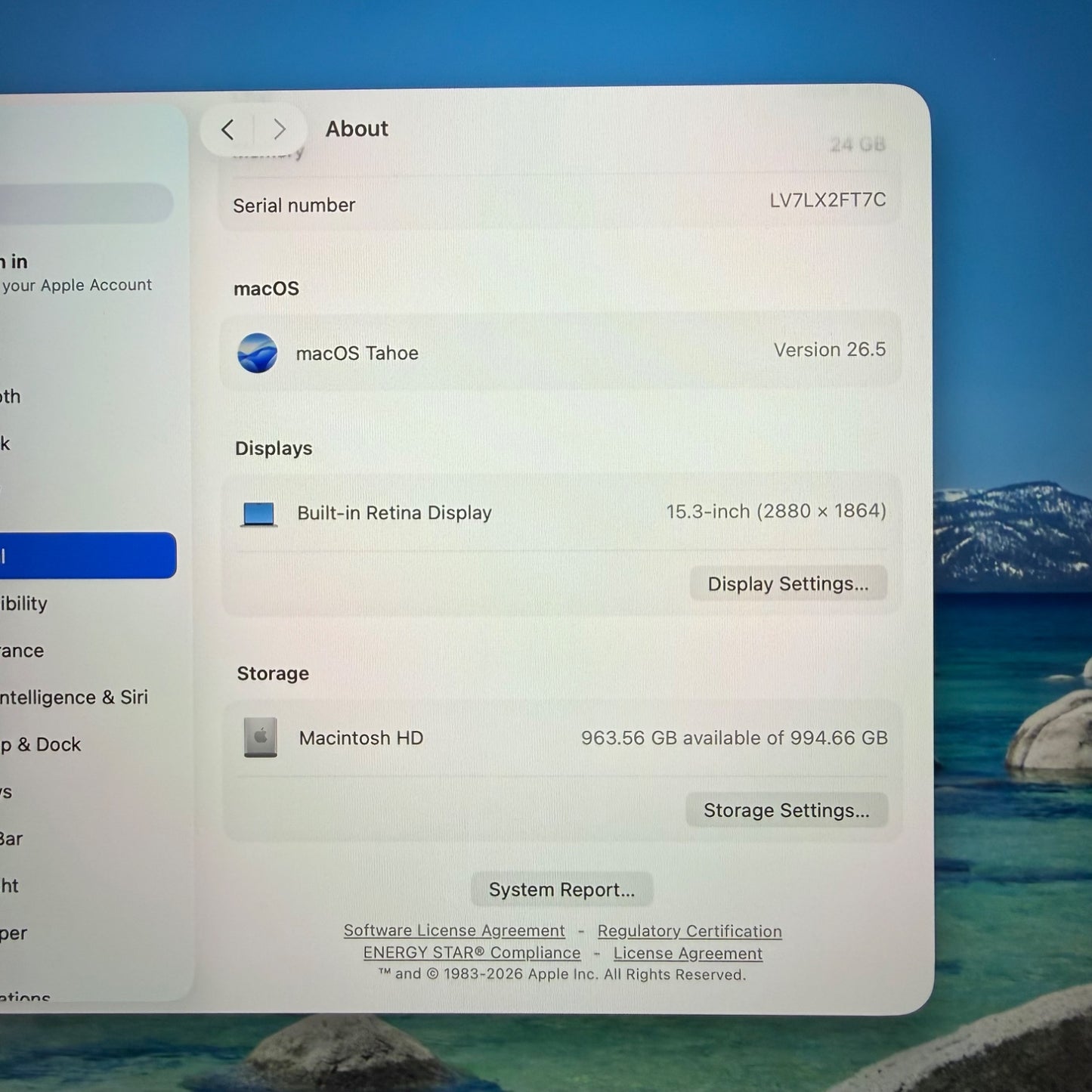Open Bluetooth settings in the sidebar
Screen dimensions: 1092x1092
coord(11,396)
